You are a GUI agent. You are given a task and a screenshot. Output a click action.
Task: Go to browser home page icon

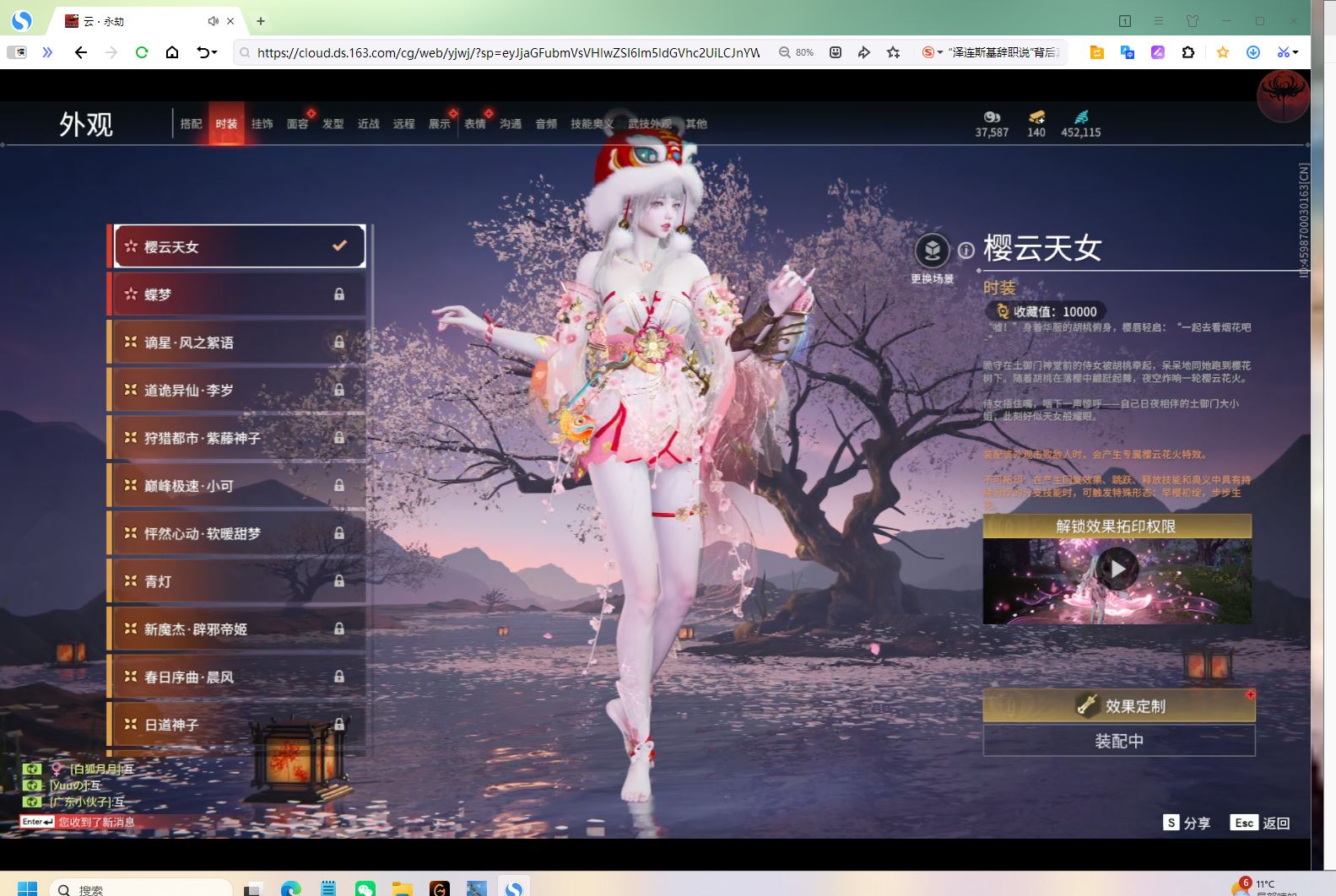[x=172, y=52]
